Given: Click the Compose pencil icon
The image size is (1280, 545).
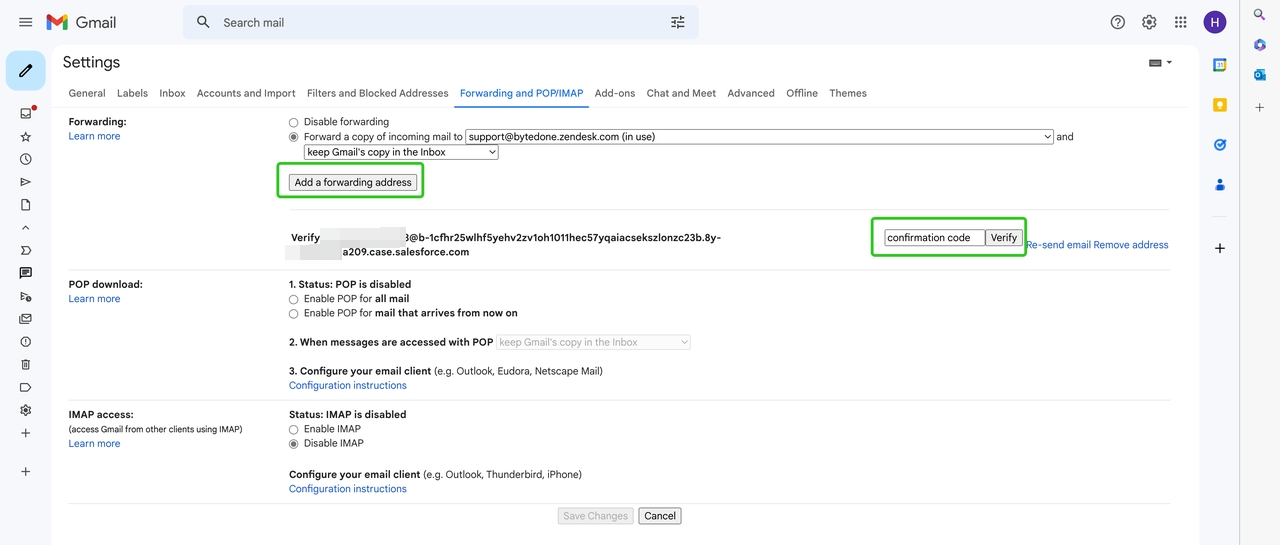Looking at the screenshot, I should point(26,71).
